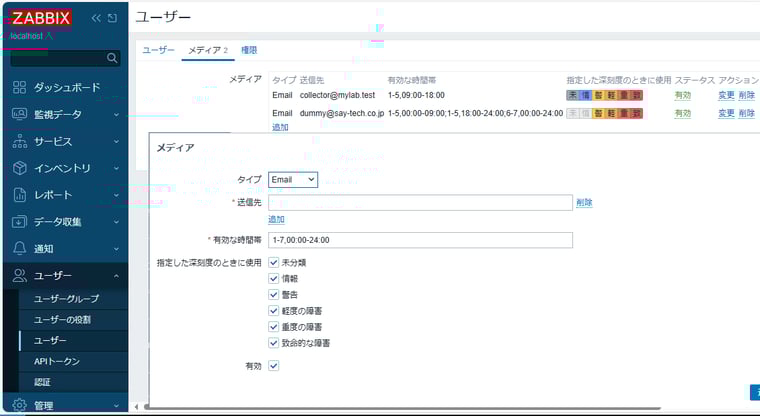The width and height of the screenshot is (760, 416).
Task: Click the sidebar search input field
Action: [x=59, y=58]
